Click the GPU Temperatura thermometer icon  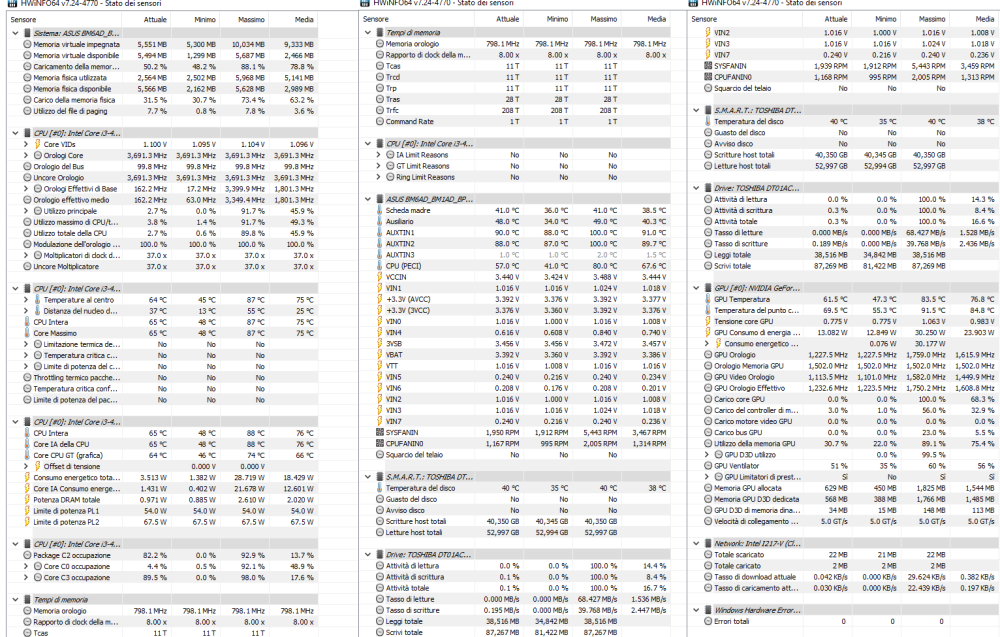[708, 299]
